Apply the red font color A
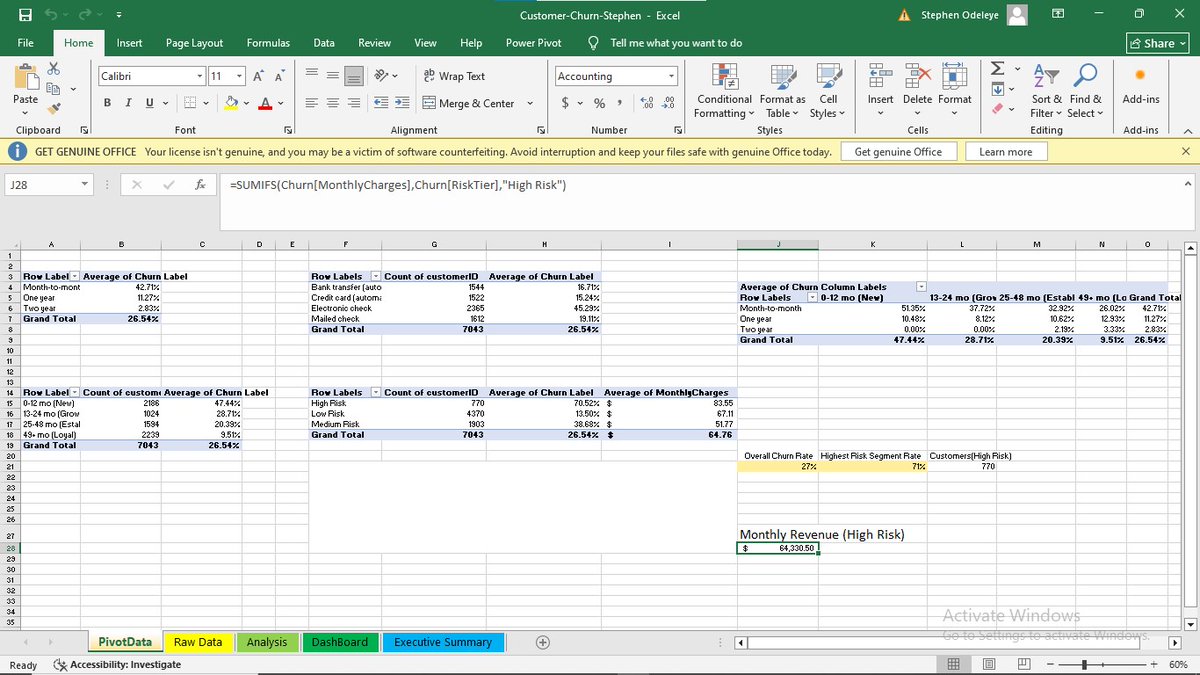This screenshot has width=1200, height=675. [265, 103]
